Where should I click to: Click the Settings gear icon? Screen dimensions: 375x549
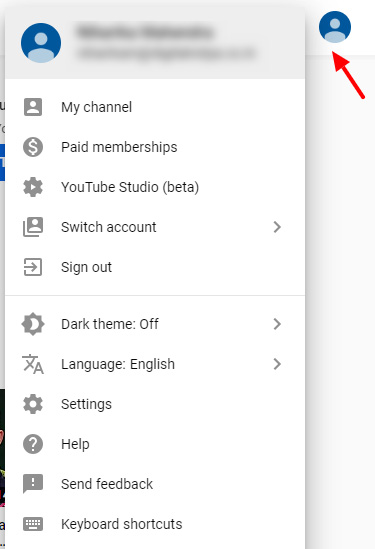(x=33, y=404)
